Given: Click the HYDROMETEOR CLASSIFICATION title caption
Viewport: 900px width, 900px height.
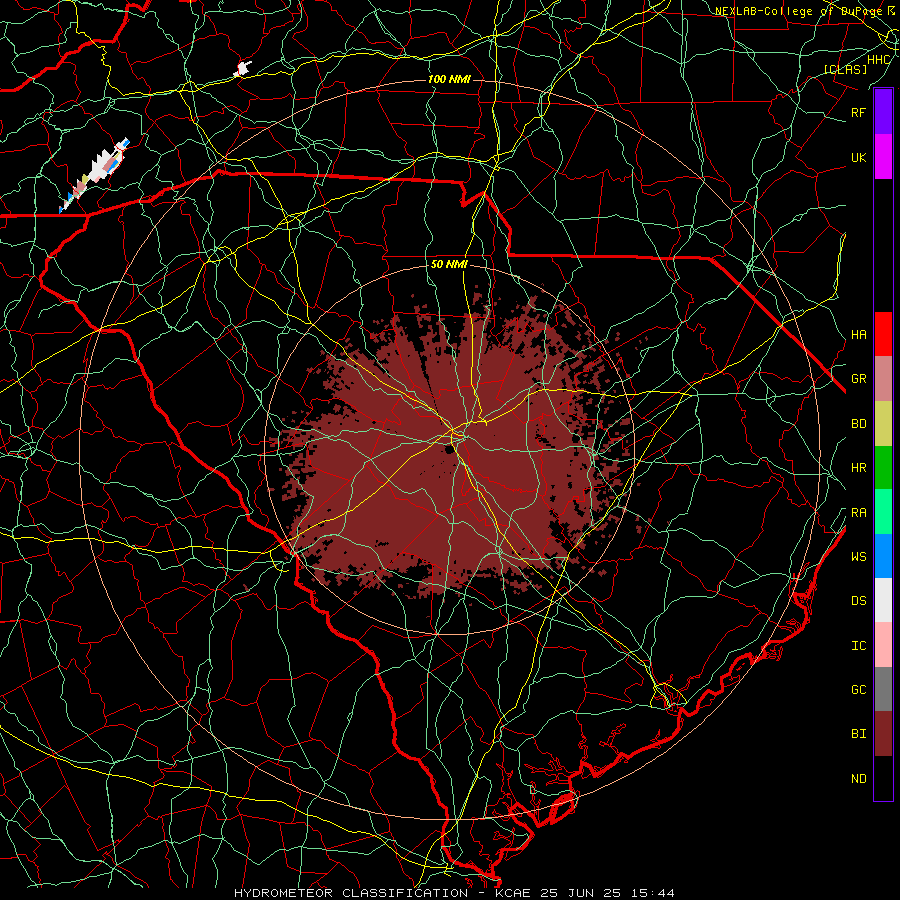Looking at the screenshot, I should pyautogui.click(x=454, y=893).
